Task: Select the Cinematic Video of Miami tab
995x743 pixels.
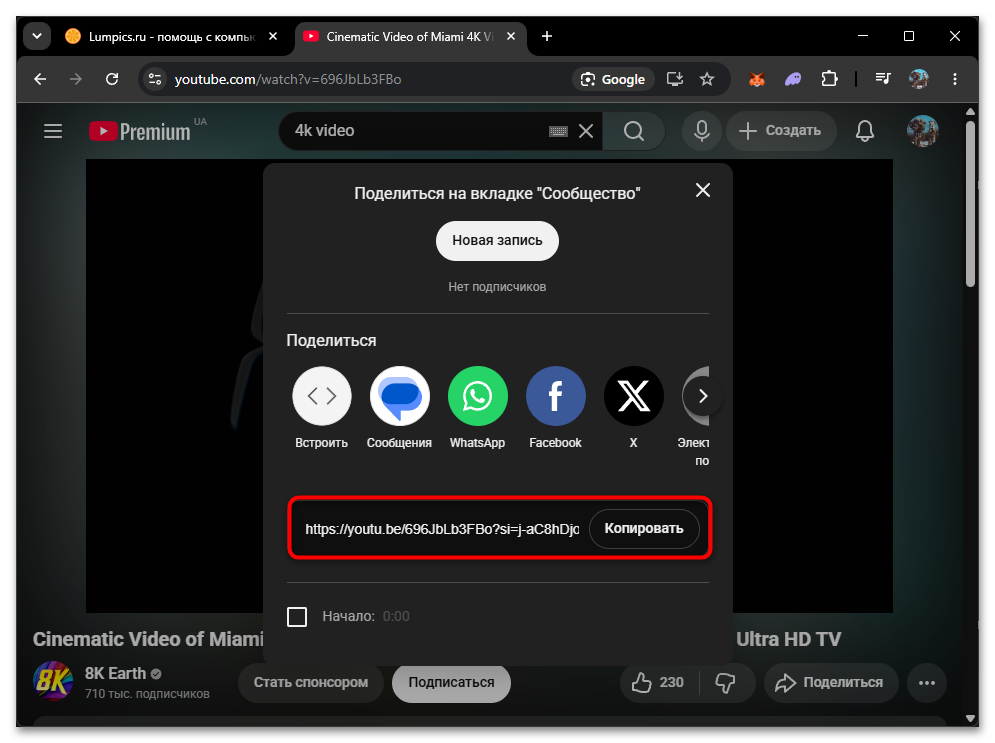Action: (409, 37)
